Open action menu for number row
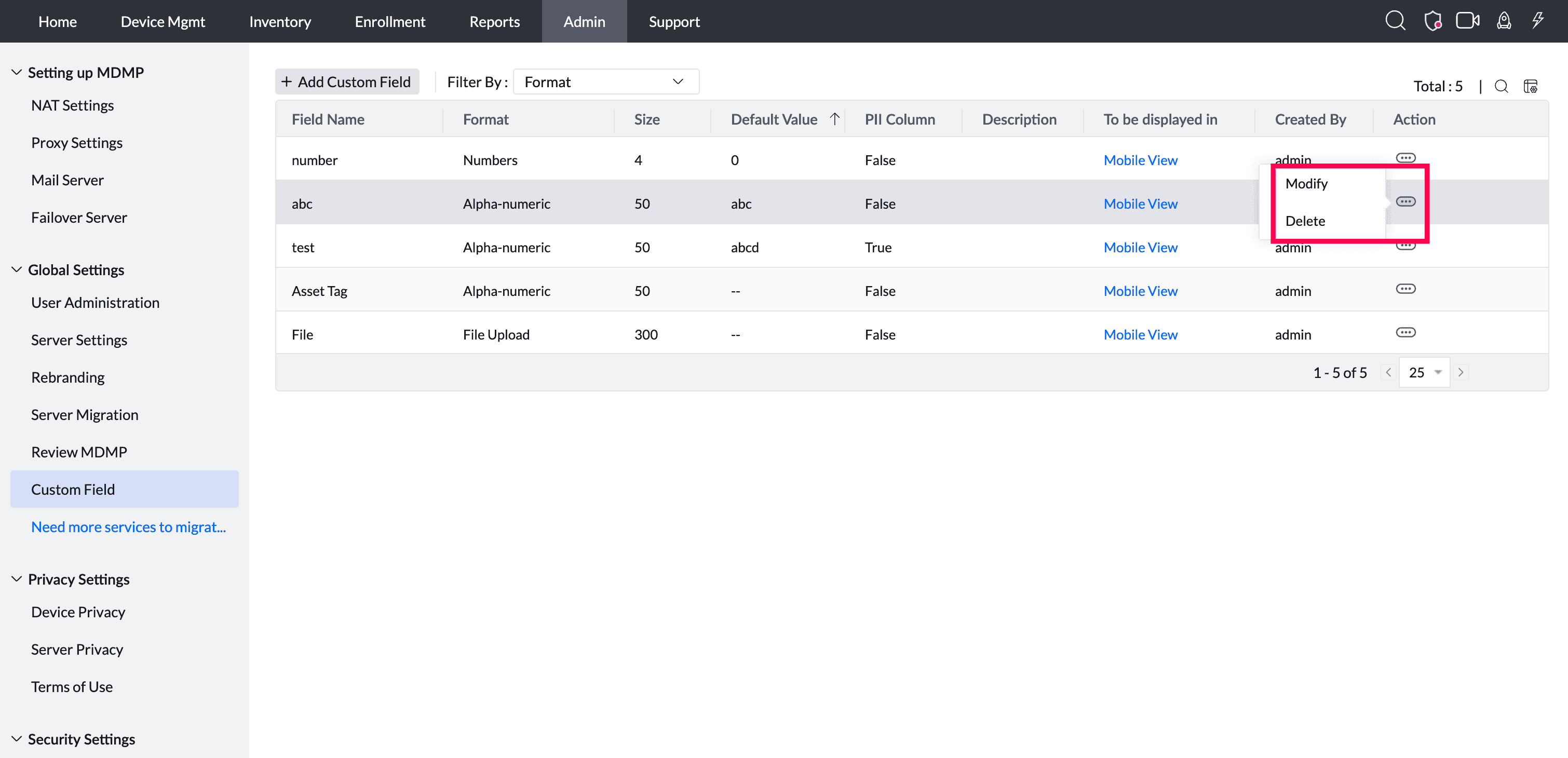The width and height of the screenshot is (1568, 758). coord(1405,158)
